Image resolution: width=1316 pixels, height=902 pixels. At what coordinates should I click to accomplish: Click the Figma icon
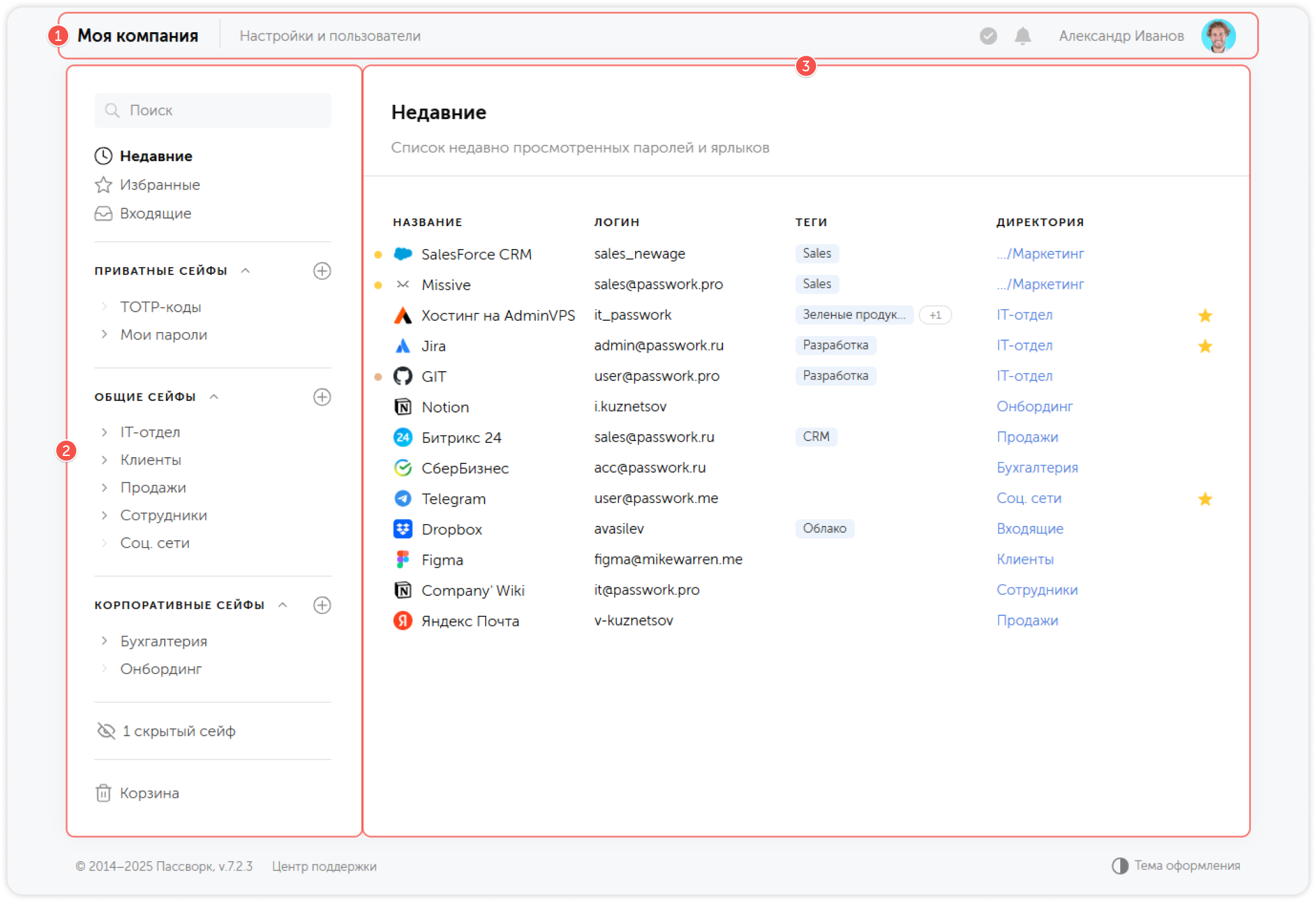click(x=403, y=559)
